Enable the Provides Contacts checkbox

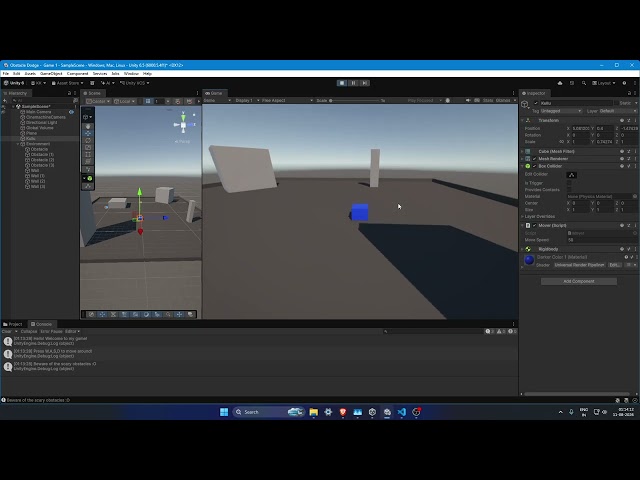(569, 190)
